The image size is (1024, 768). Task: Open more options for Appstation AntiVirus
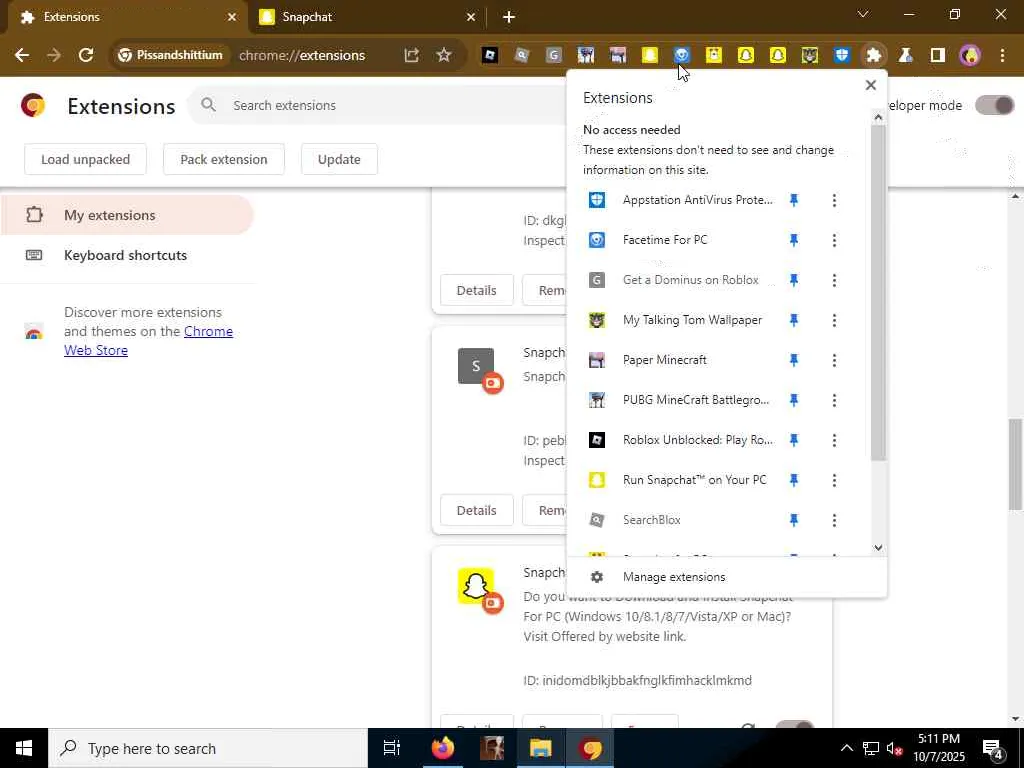tap(834, 200)
